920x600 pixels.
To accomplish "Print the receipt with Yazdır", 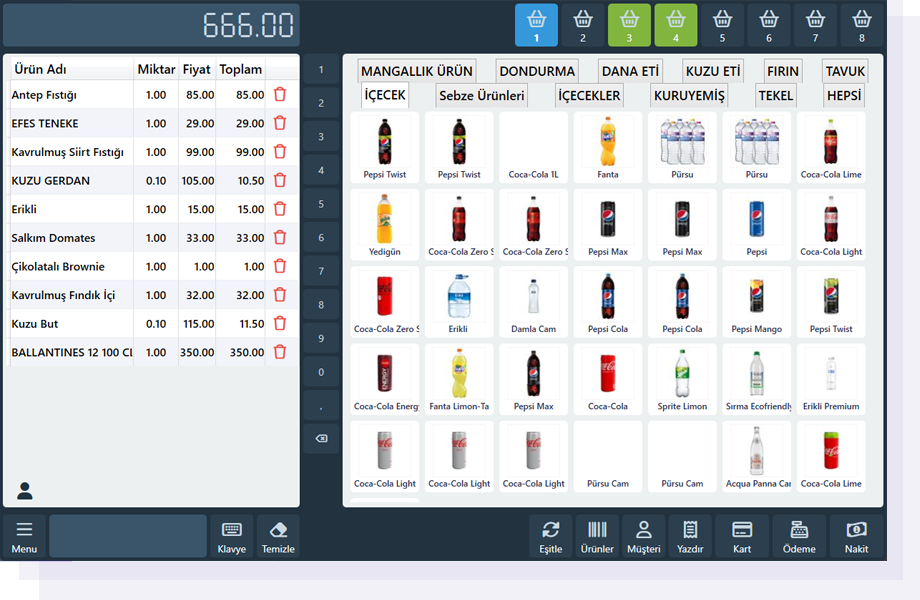I will click(x=690, y=537).
